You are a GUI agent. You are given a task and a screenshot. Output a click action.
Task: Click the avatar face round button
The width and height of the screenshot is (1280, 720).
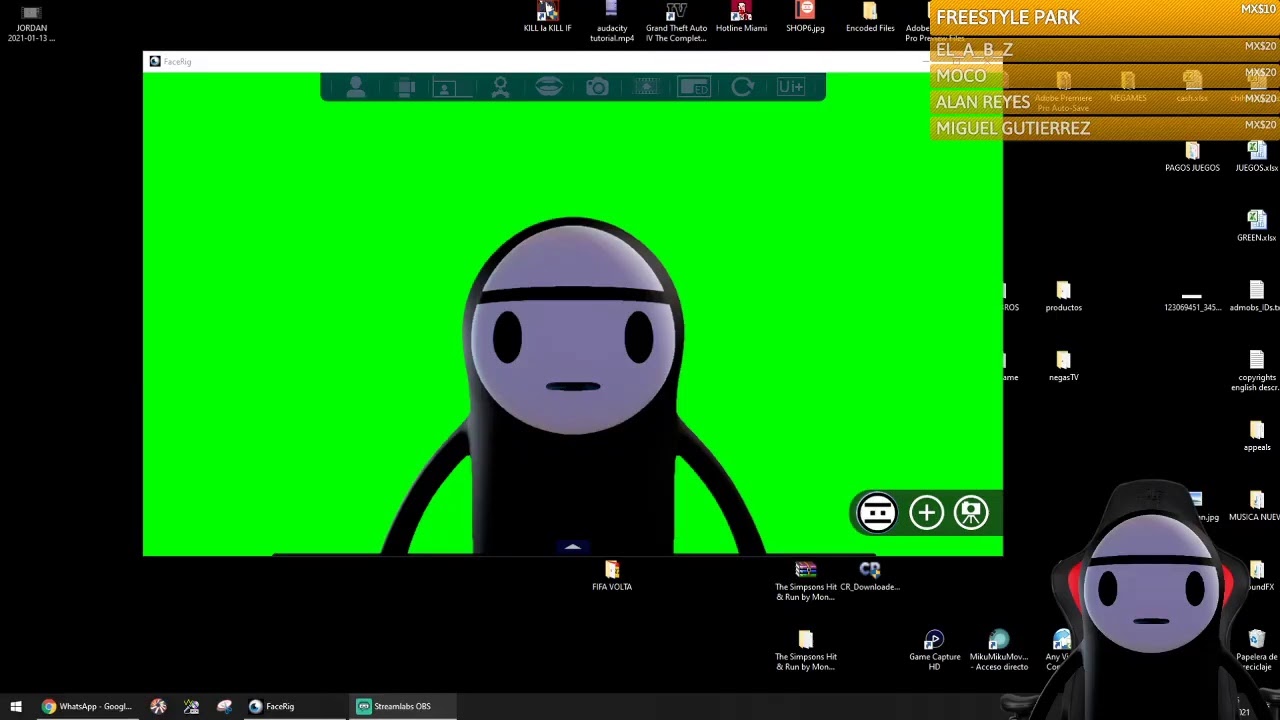point(877,513)
